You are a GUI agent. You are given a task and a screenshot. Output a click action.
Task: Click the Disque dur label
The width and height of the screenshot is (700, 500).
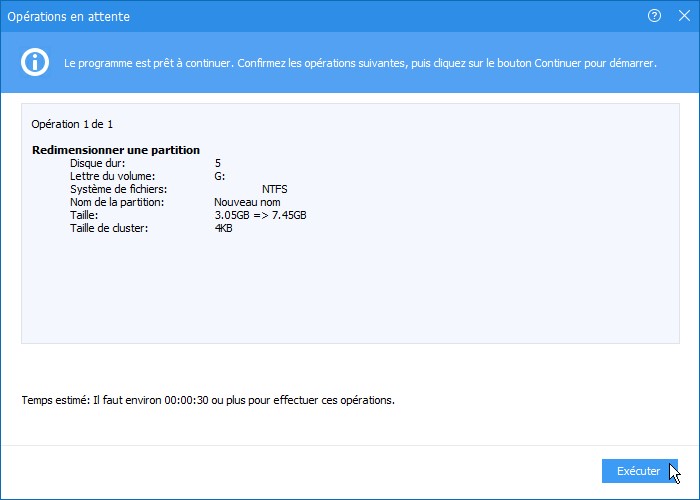(x=98, y=162)
